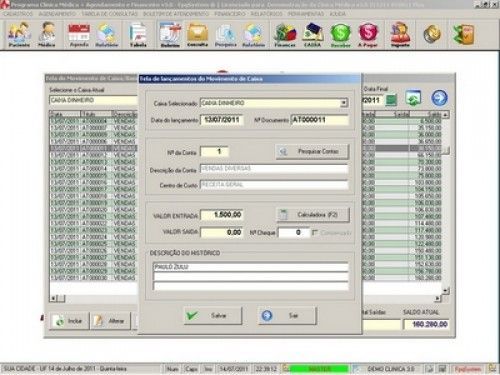500x375 pixels.
Task: Click the Nº Cheque field
Action: 294,232
